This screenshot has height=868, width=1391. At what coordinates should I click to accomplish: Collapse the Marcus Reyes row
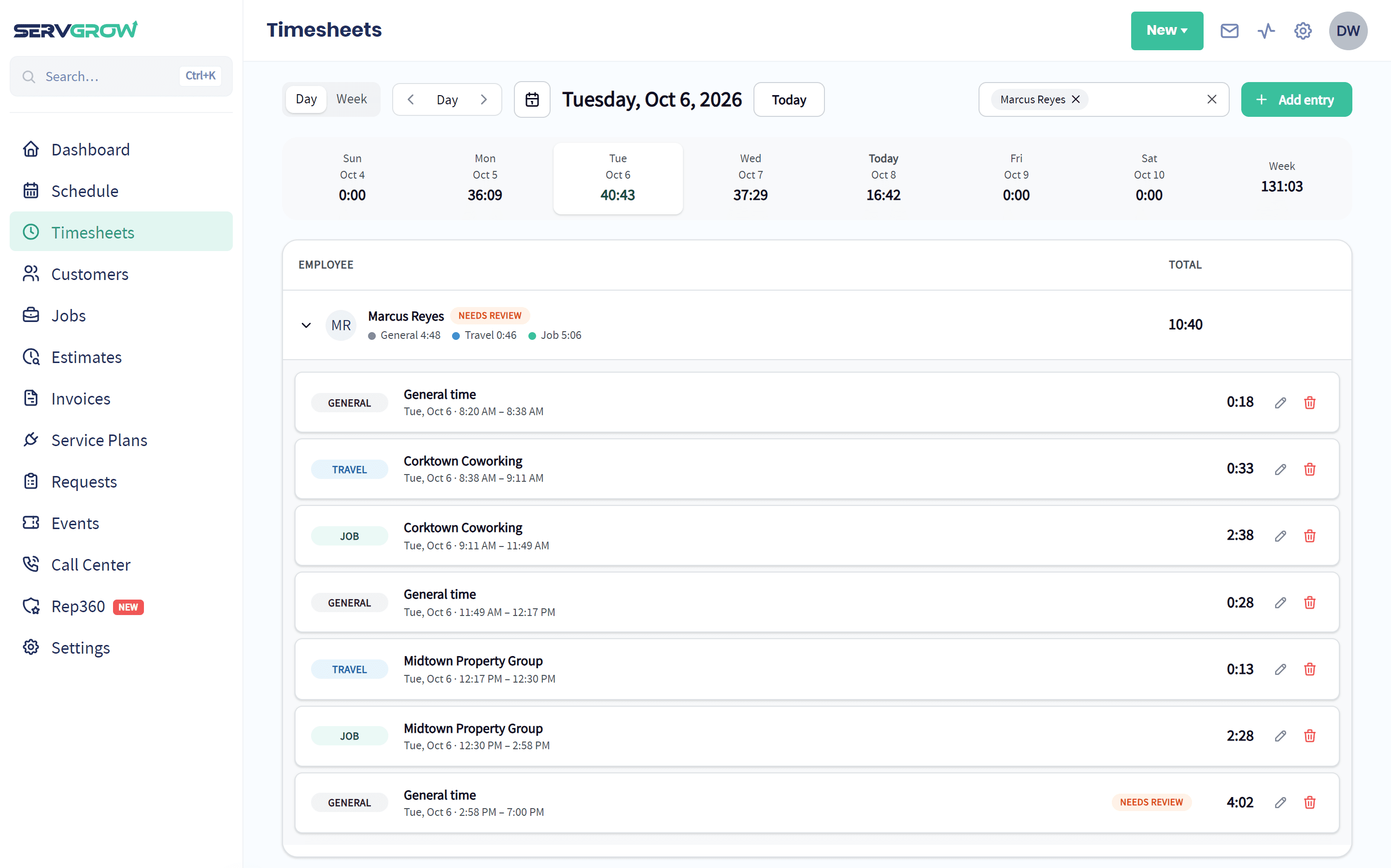point(306,325)
